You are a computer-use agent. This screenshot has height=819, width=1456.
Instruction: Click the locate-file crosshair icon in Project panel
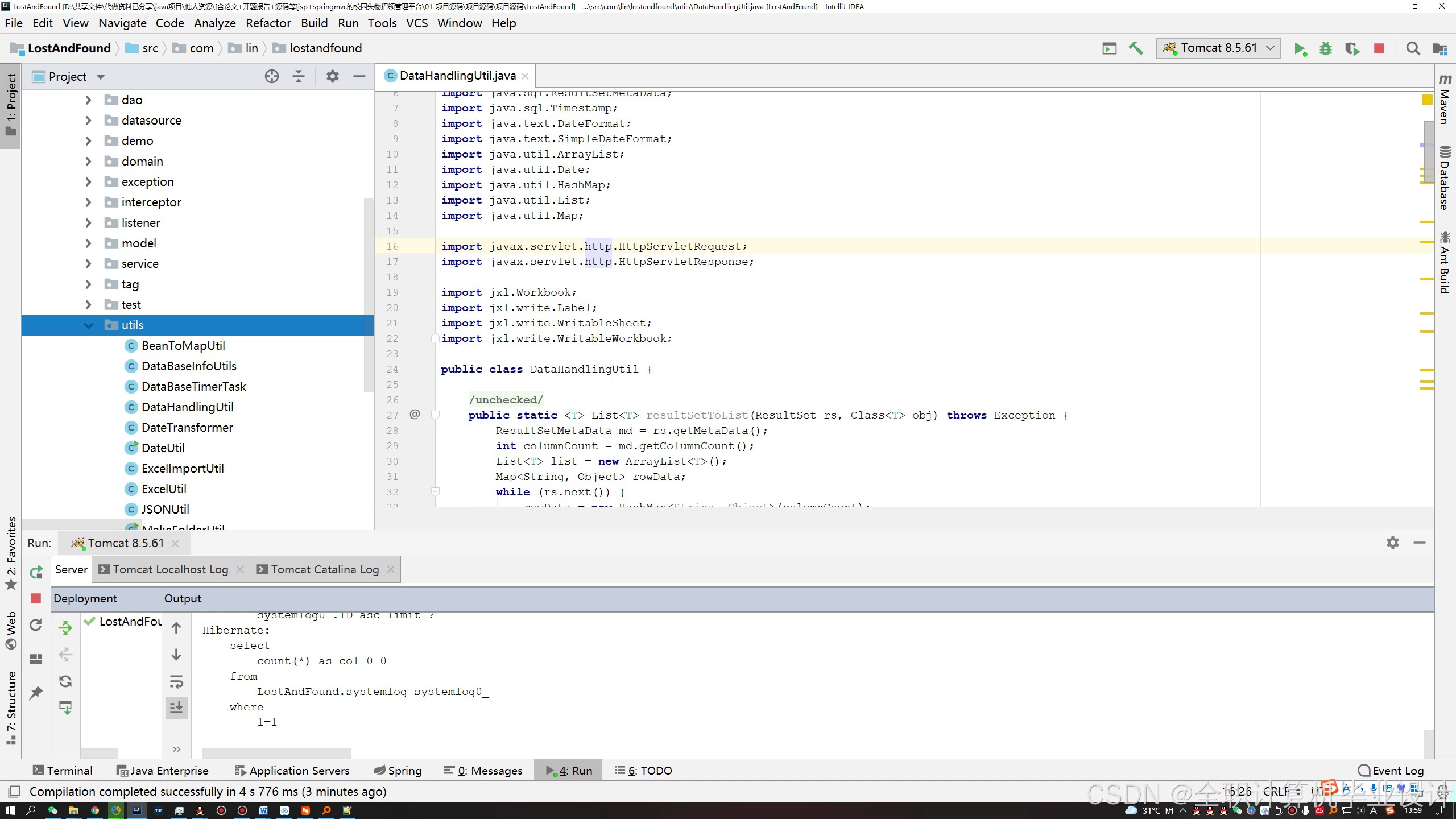272,77
